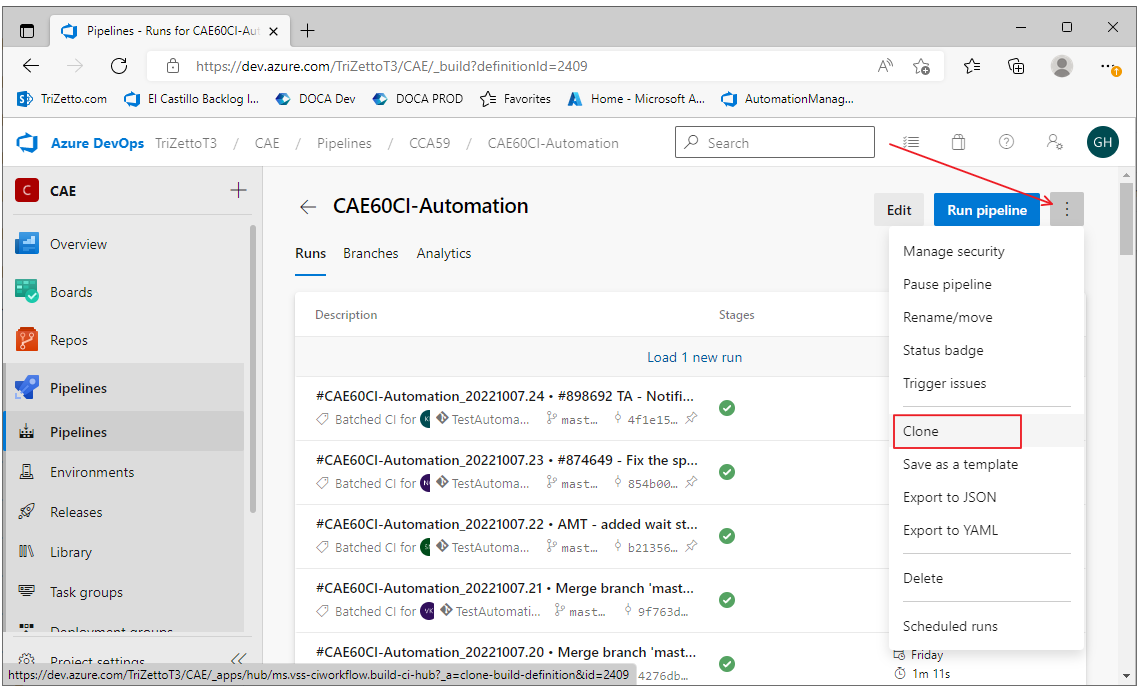Click the Run pipeline button
Viewport: 1140px width, 693px height.
point(987,209)
